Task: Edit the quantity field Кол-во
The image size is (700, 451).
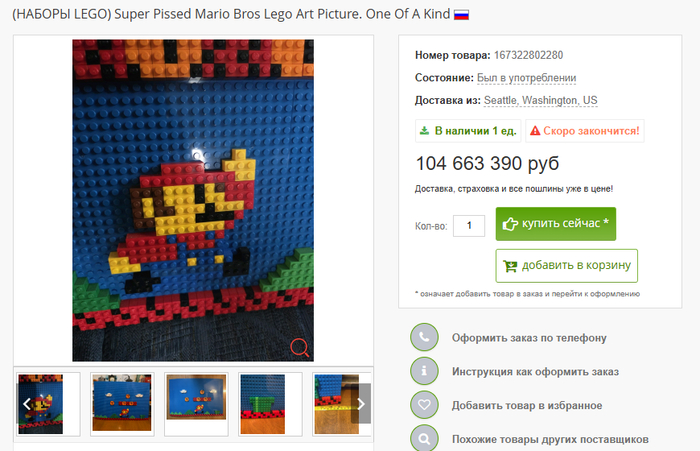Action: click(469, 226)
